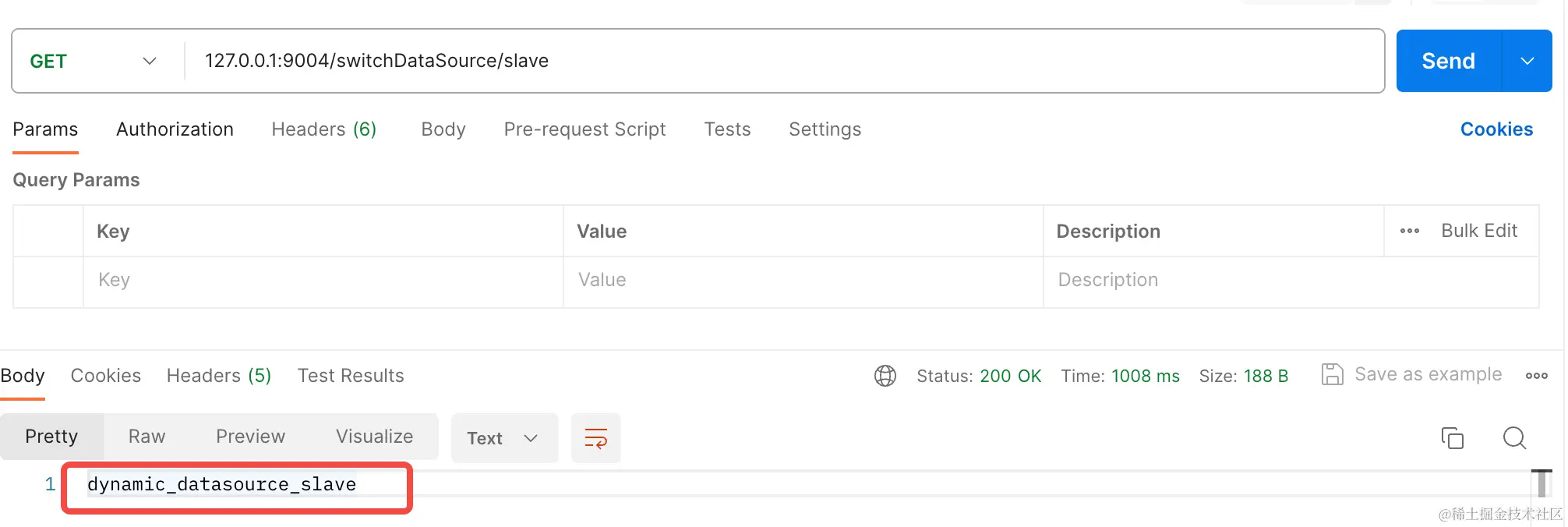
Task: Open the Settings tab
Action: tap(825, 129)
